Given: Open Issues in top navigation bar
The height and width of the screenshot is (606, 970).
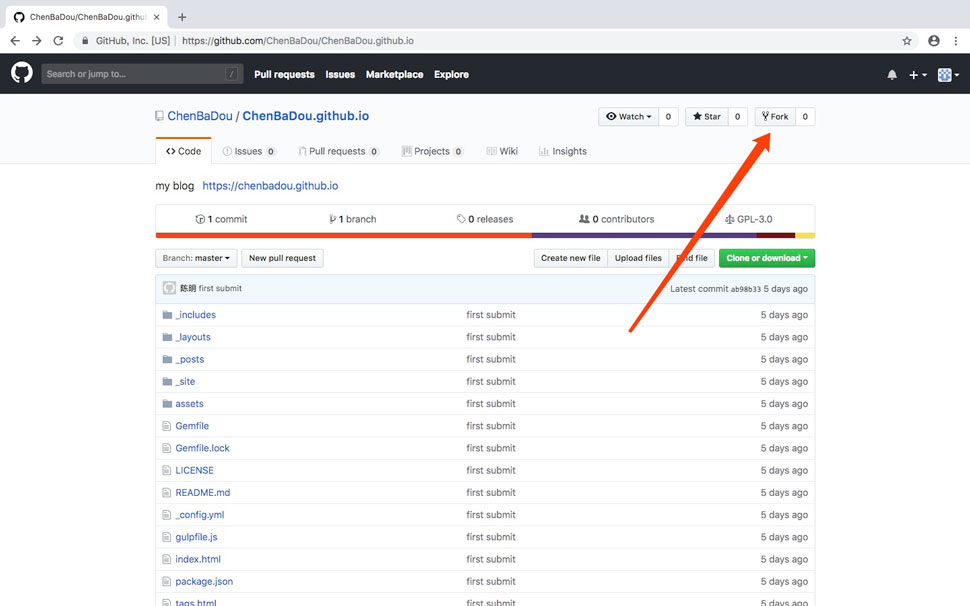Looking at the screenshot, I should pos(340,74).
